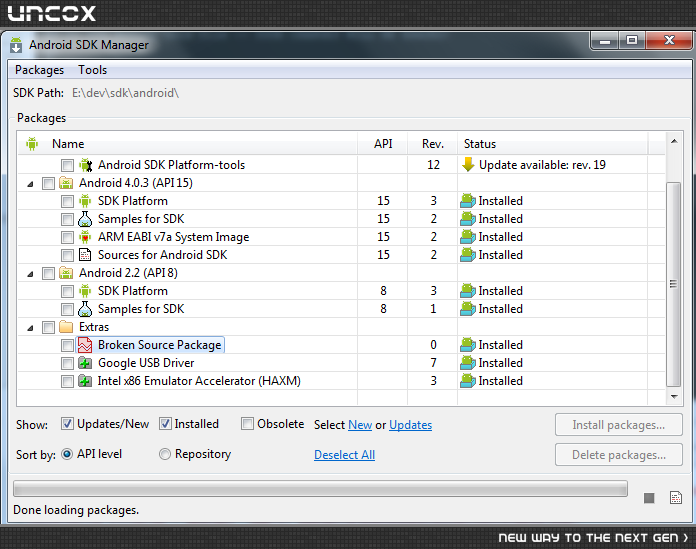
Task: Check the Intel x86 Emulator Accelerator checkbox
Action: pos(67,381)
